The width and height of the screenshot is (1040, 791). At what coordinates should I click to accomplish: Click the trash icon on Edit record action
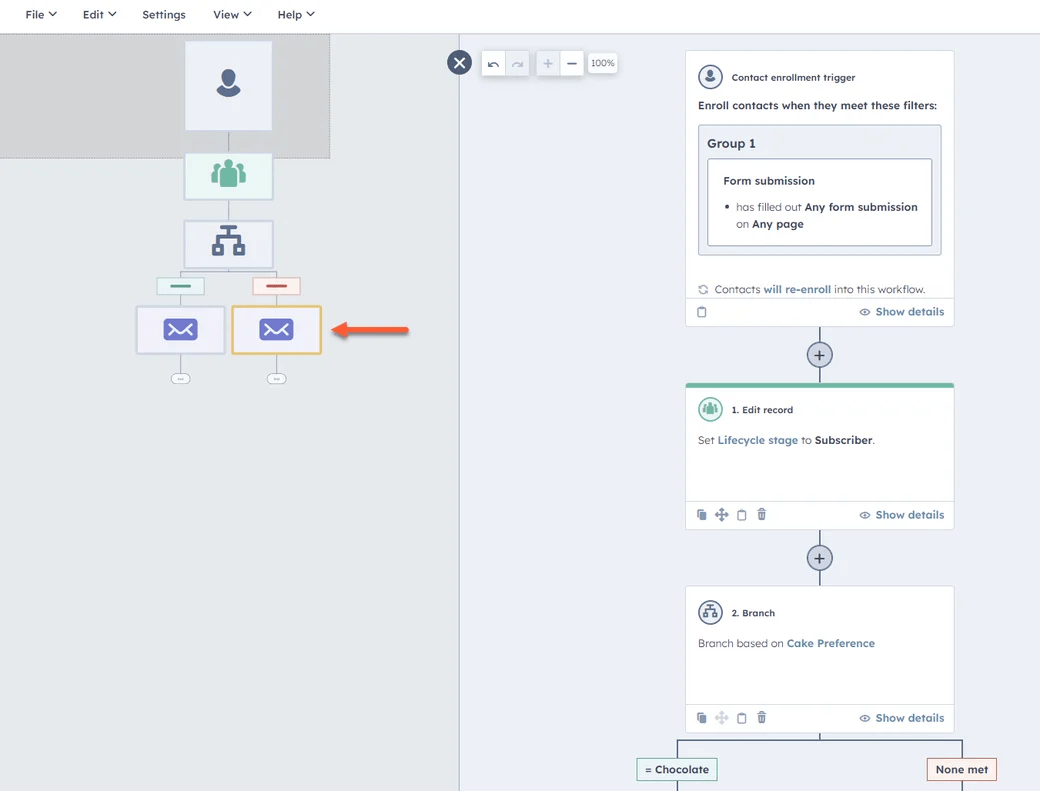[762, 515]
